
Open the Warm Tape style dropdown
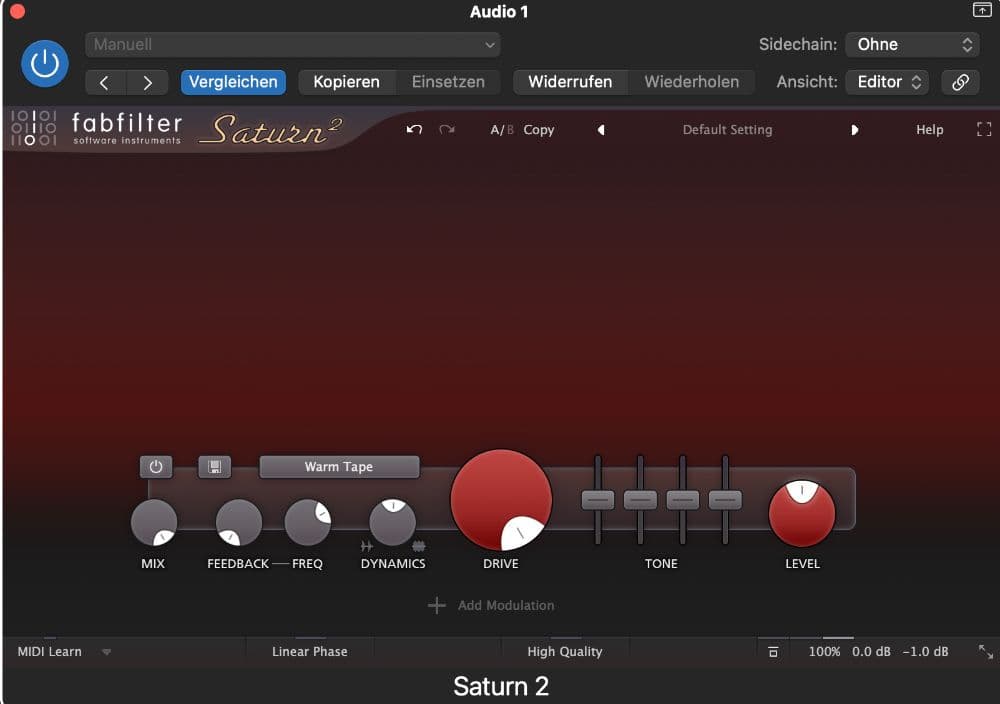click(x=339, y=467)
